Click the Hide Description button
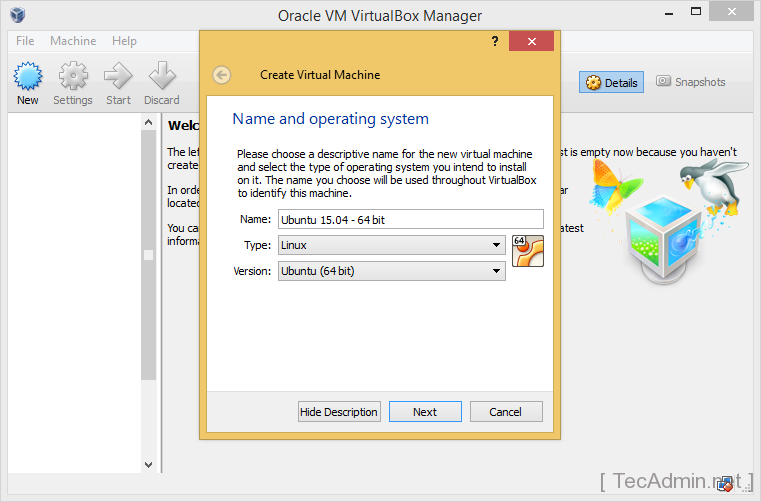 pyautogui.click(x=339, y=412)
